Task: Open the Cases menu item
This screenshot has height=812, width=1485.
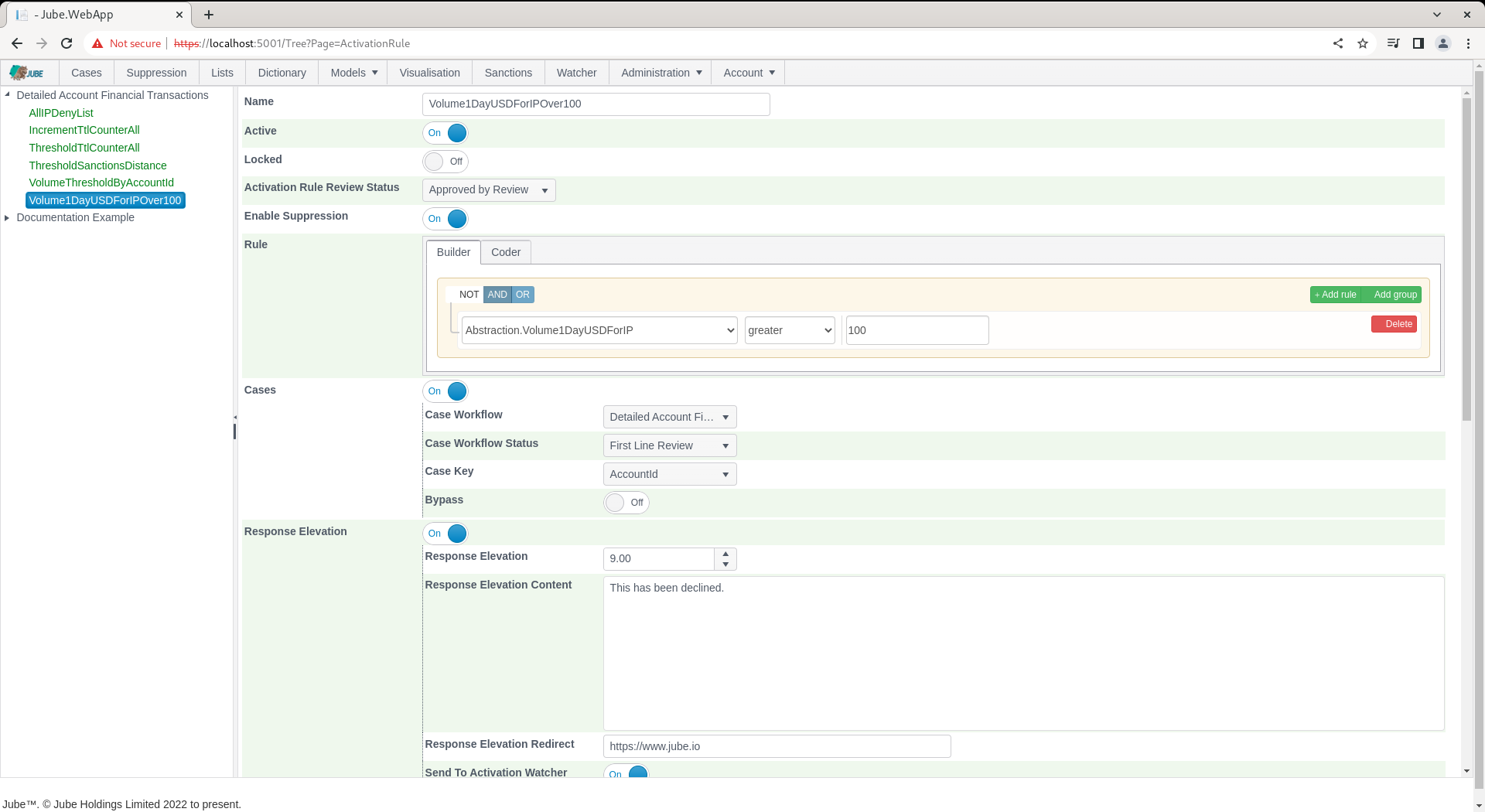Action: click(x=87, y=73)
